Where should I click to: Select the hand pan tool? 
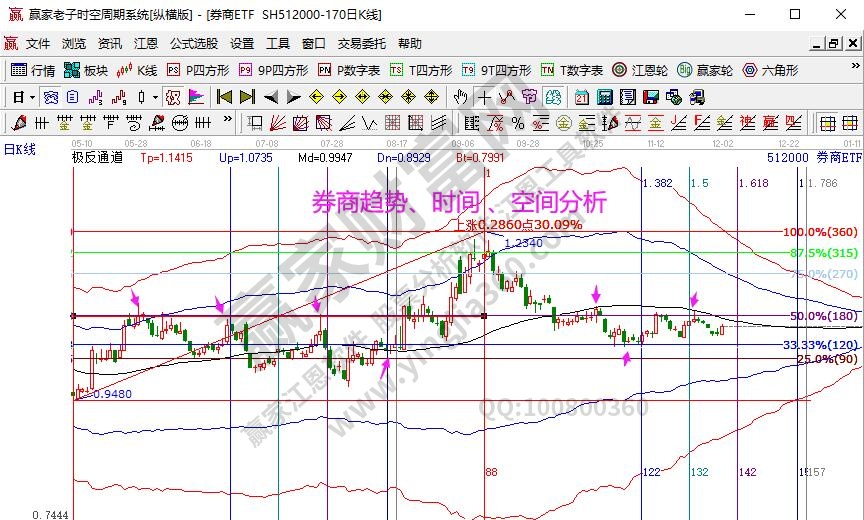(460, 97)
